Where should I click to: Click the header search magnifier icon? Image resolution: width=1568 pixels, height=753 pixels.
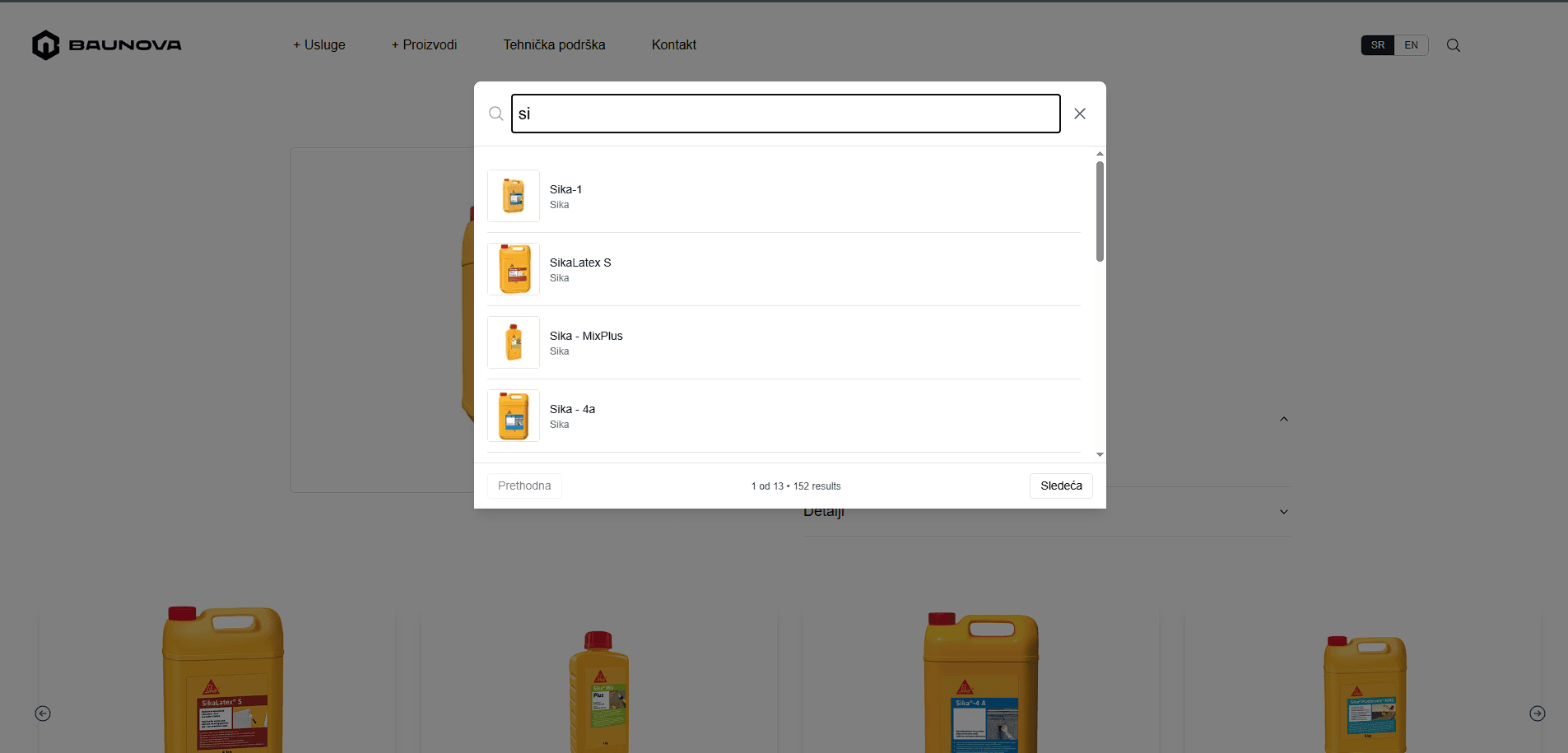click(x=1454, y=45)
